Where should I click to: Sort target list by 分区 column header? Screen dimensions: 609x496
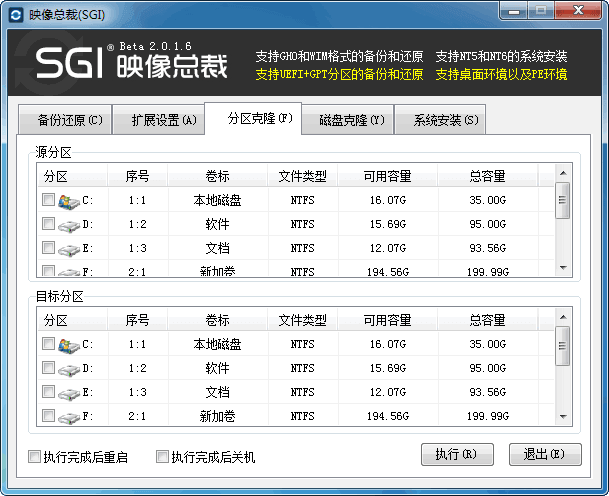click(72, 320)
